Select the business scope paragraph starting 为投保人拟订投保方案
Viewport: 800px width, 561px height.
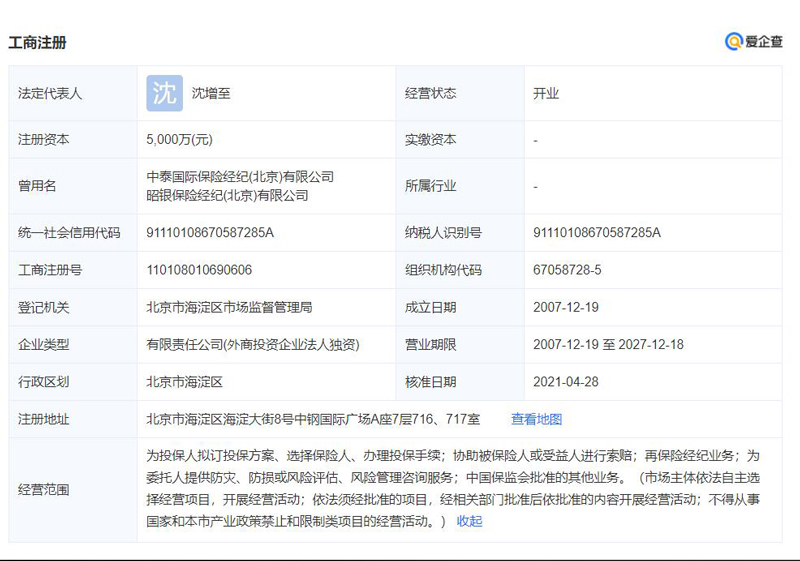453,489
